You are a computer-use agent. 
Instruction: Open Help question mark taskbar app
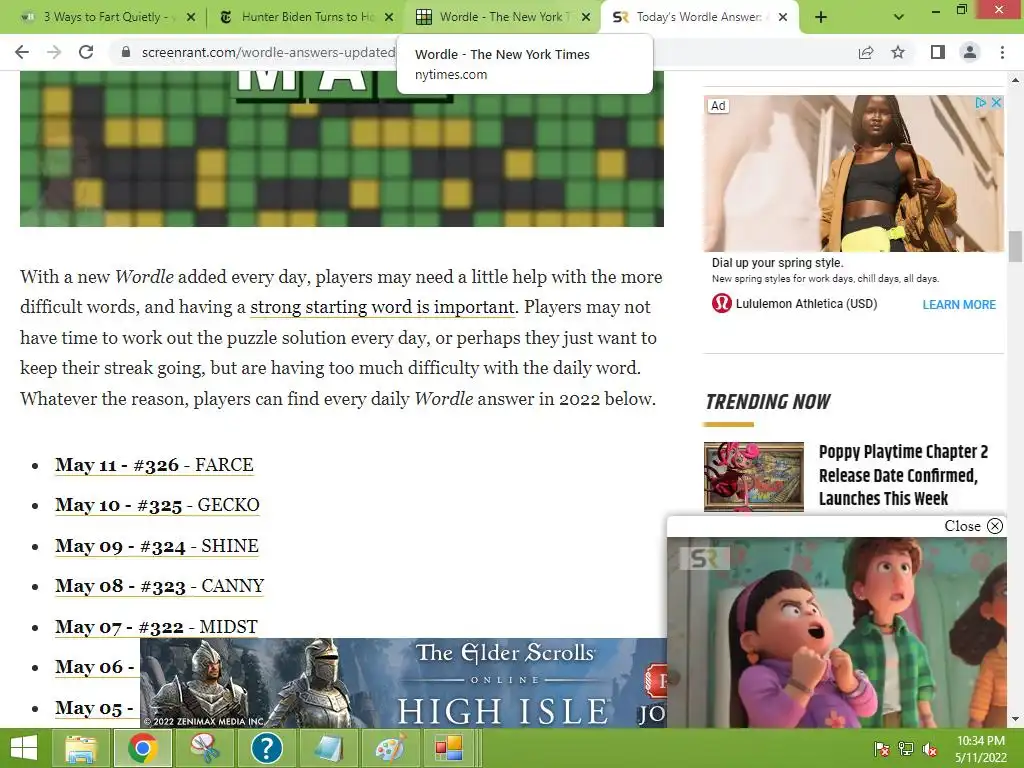[266, 748]
